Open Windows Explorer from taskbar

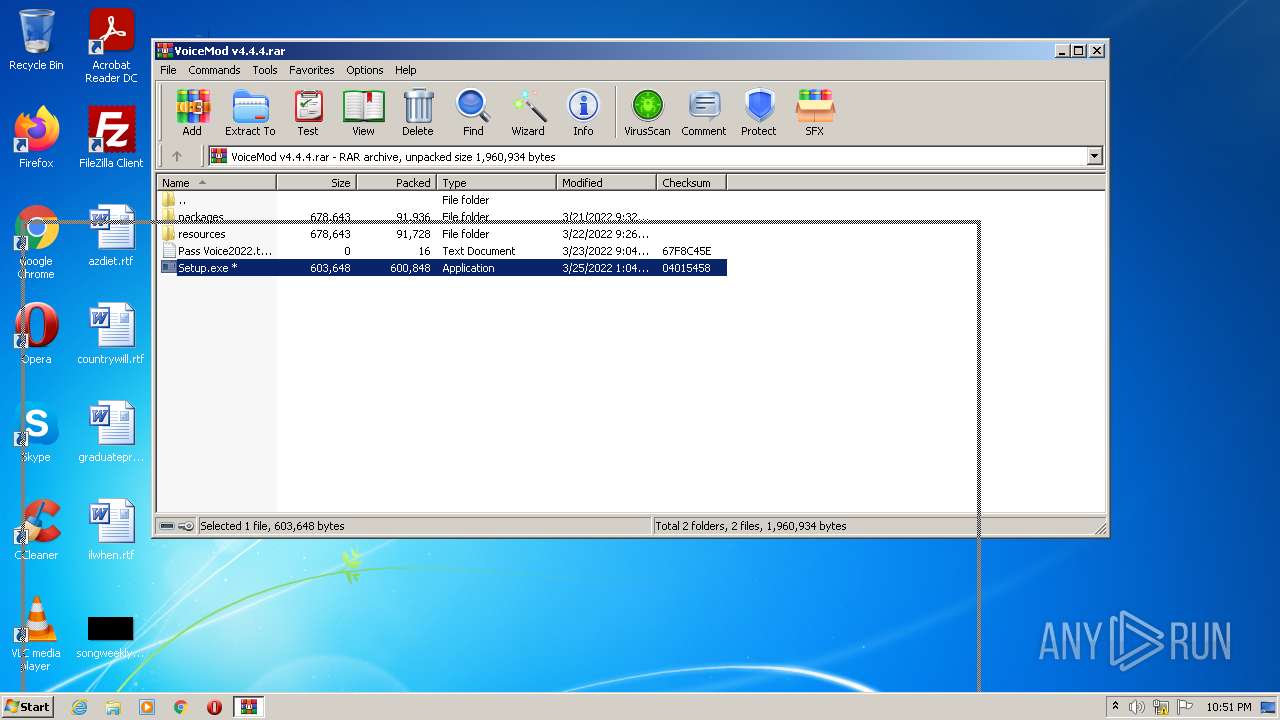pyautogui.click(x=113, y=707)
